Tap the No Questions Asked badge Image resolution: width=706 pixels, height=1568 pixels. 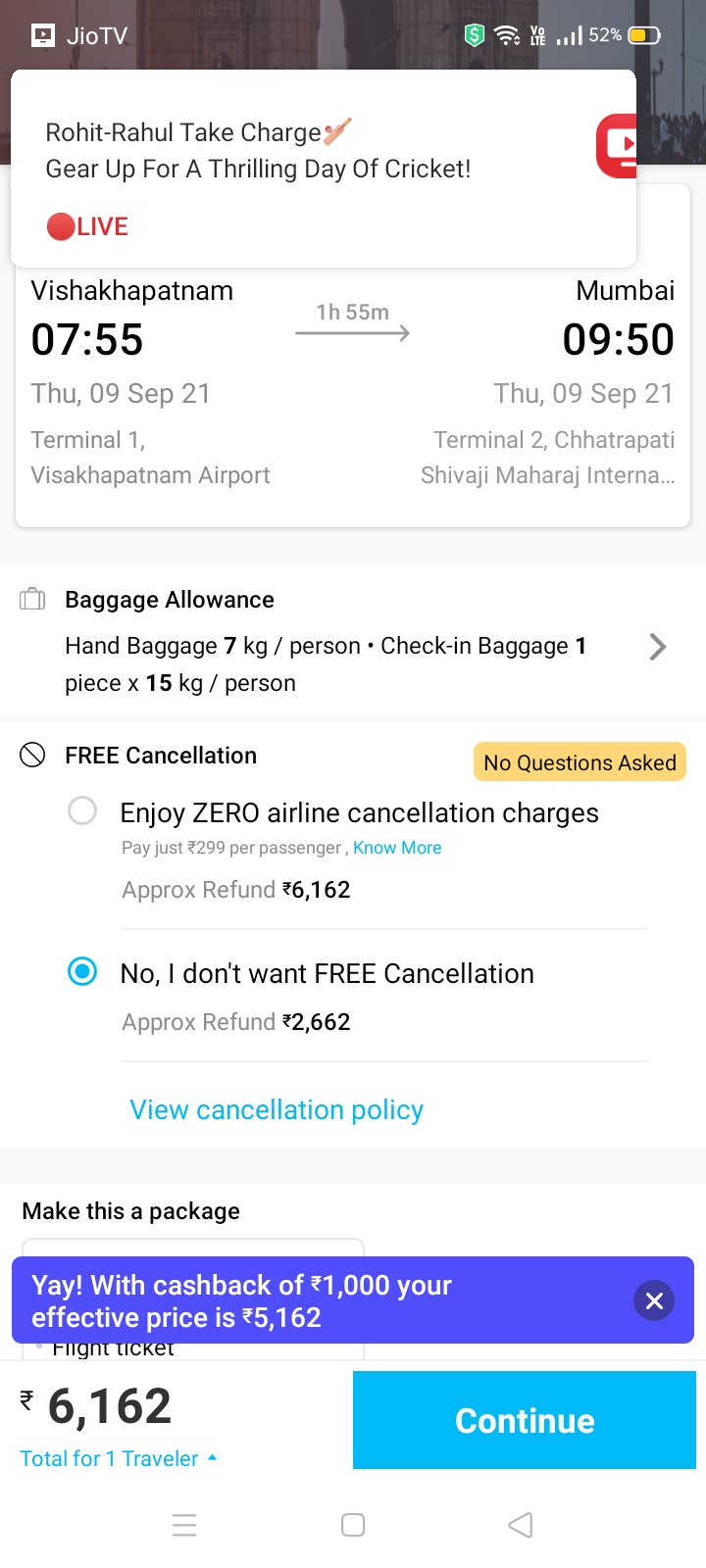tap(580, 762)
